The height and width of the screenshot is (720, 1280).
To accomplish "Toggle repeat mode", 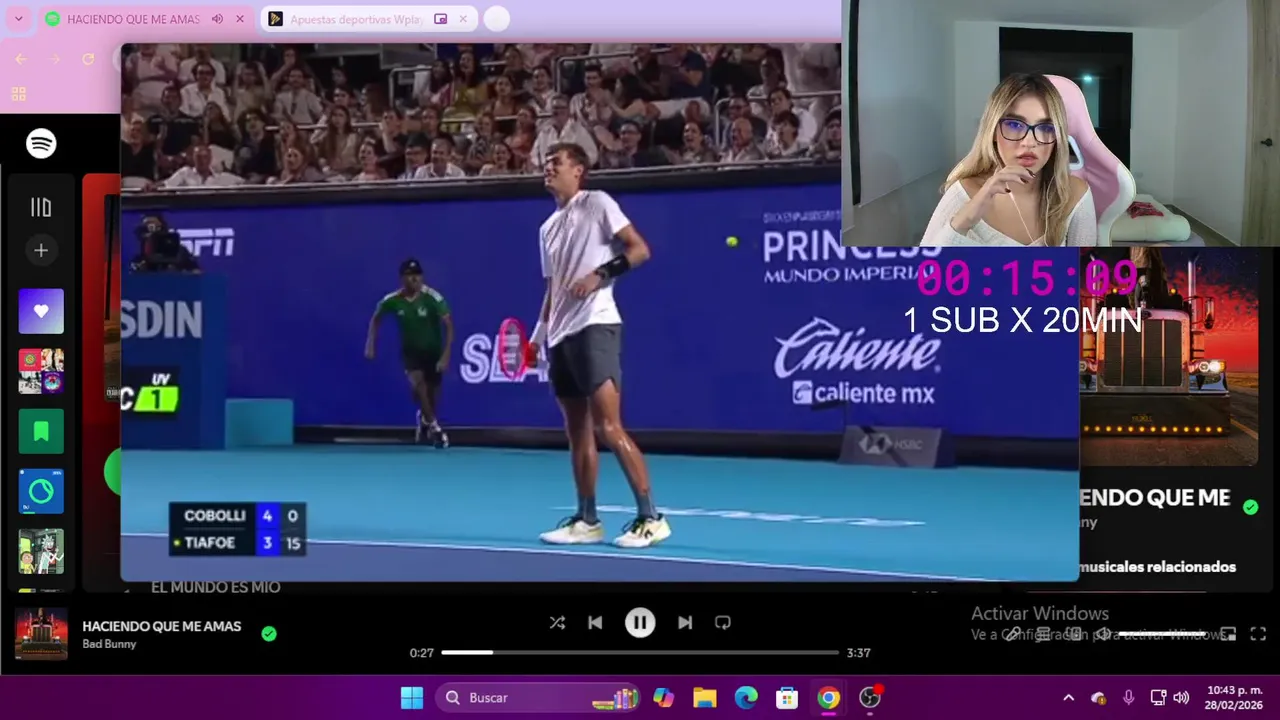I will (x=723, y=622).
